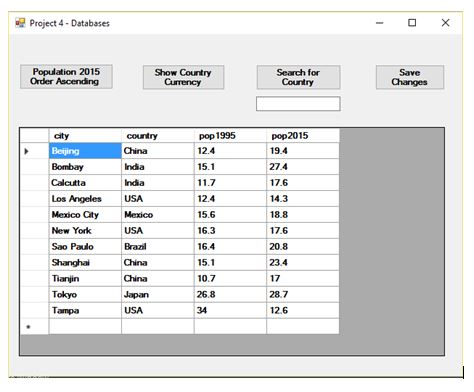
Task: Select India country cell in Calcutta row
Action: [158, 183]
